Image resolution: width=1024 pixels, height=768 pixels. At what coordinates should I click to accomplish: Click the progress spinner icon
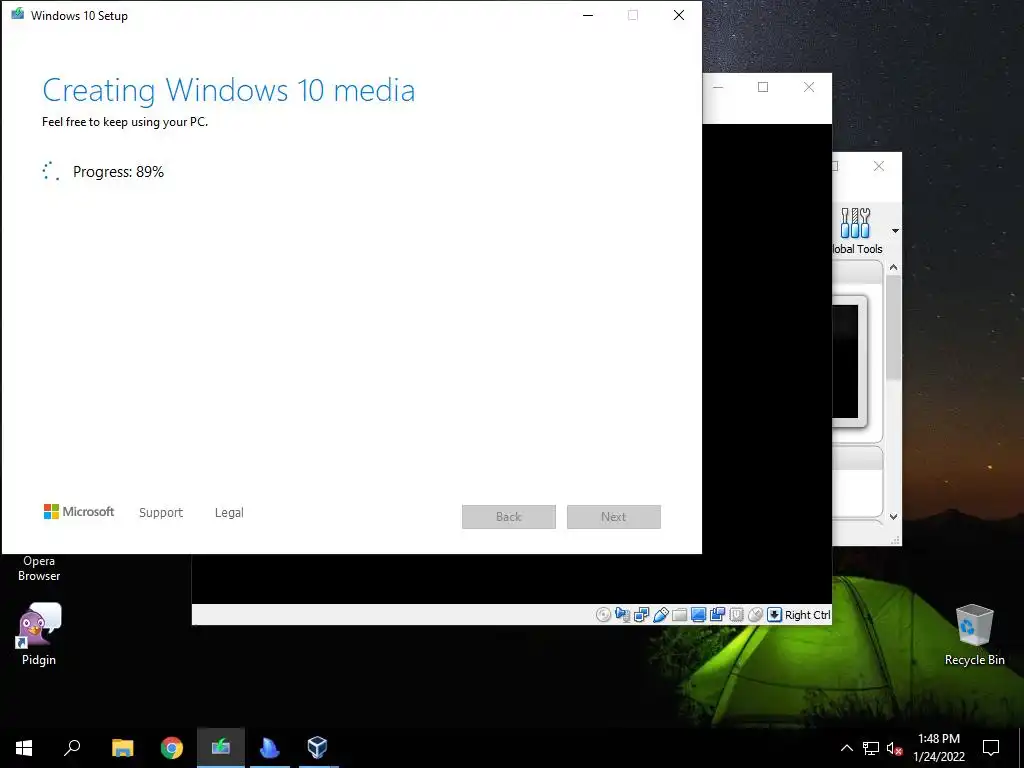click(x=51, y=171)
